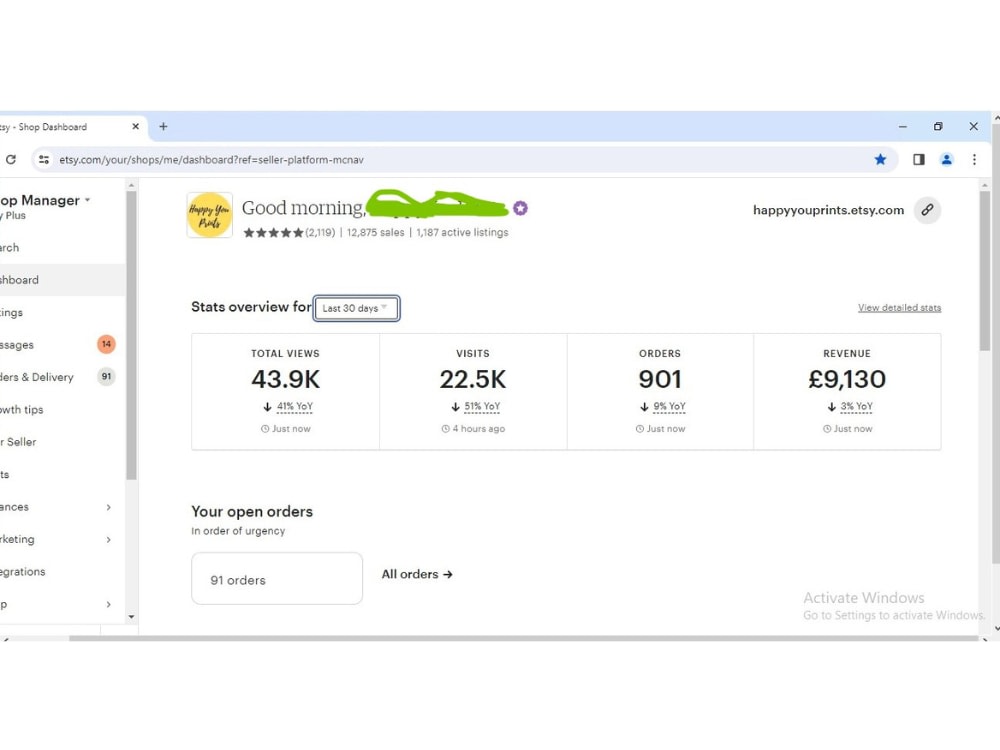Expand the Marketing sidebar chevron
Viewport: 1000px width, 750px height.
coord(108,540)
